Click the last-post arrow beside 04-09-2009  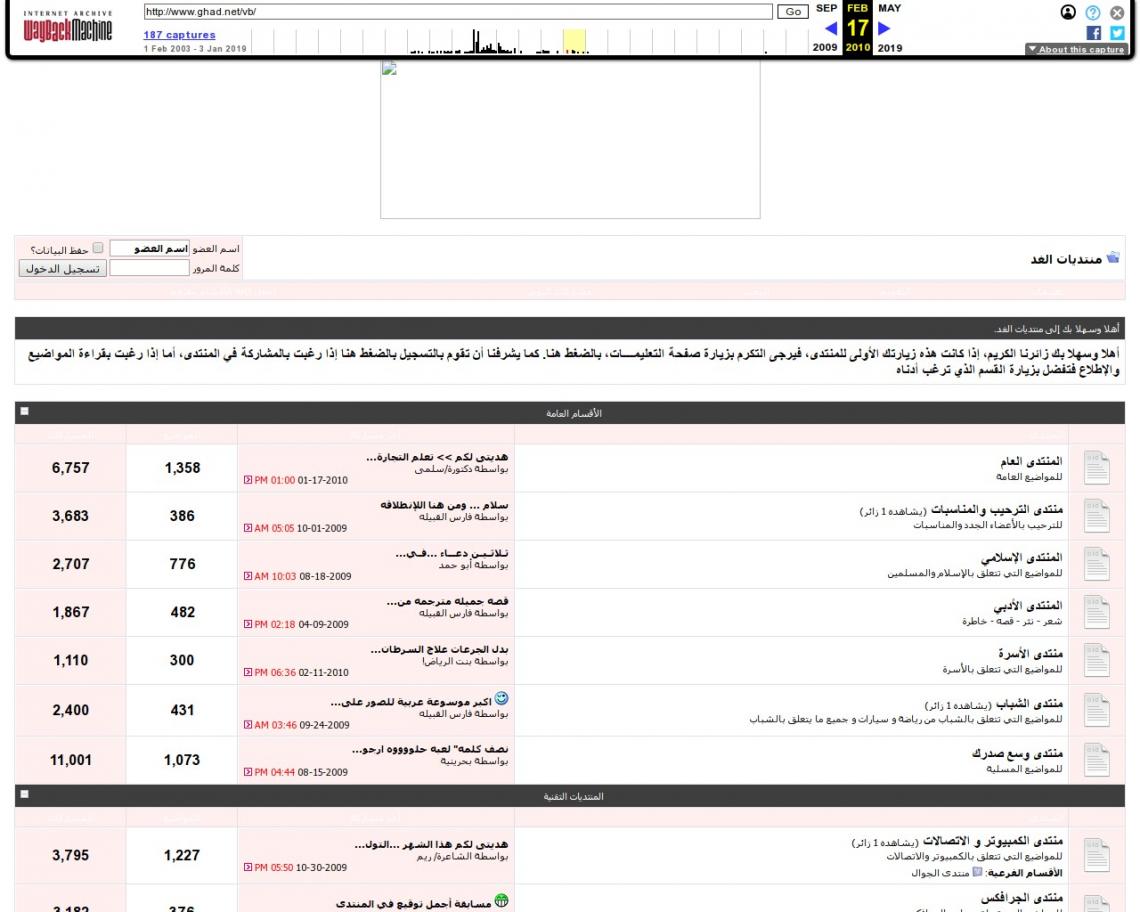tap(248, 624)
